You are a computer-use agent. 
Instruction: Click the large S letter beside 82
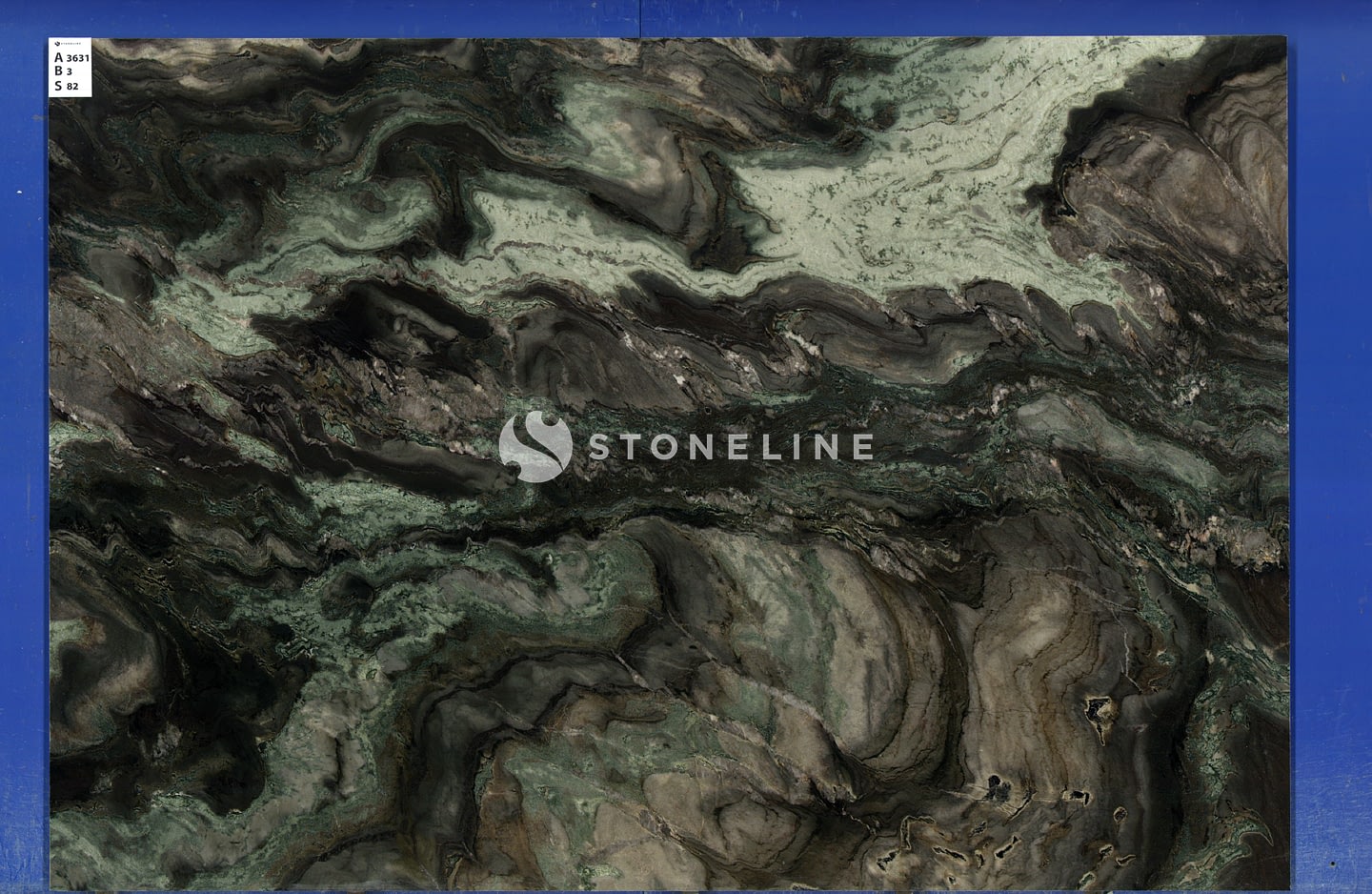[59, 86]
